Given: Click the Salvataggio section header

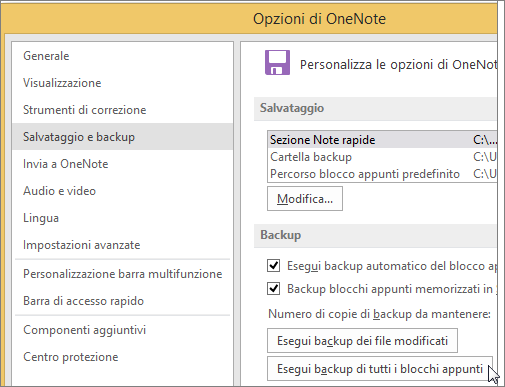Looking at the screenshot, I should pyautogui.click(x=375, y=108).
